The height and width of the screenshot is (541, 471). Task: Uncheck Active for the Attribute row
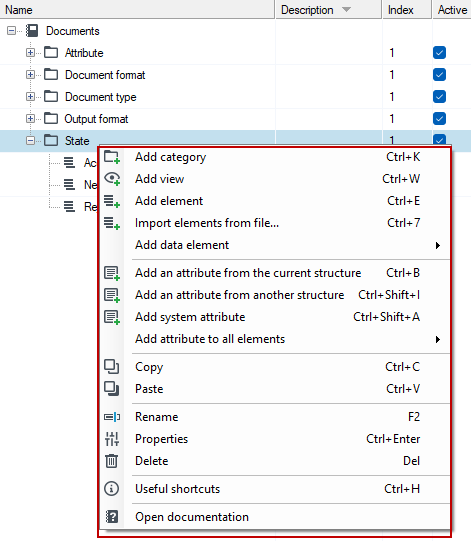439,53
